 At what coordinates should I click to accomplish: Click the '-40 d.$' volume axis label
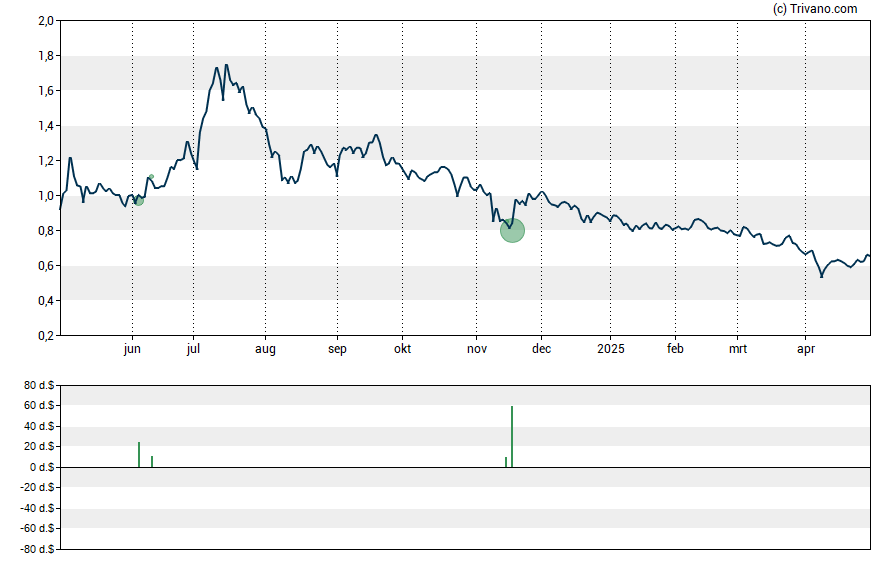[x=37, y=508]
